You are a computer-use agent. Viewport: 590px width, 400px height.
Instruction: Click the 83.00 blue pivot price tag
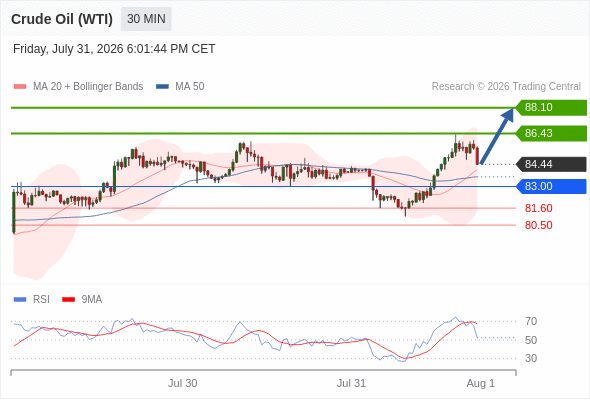point(551,186)
